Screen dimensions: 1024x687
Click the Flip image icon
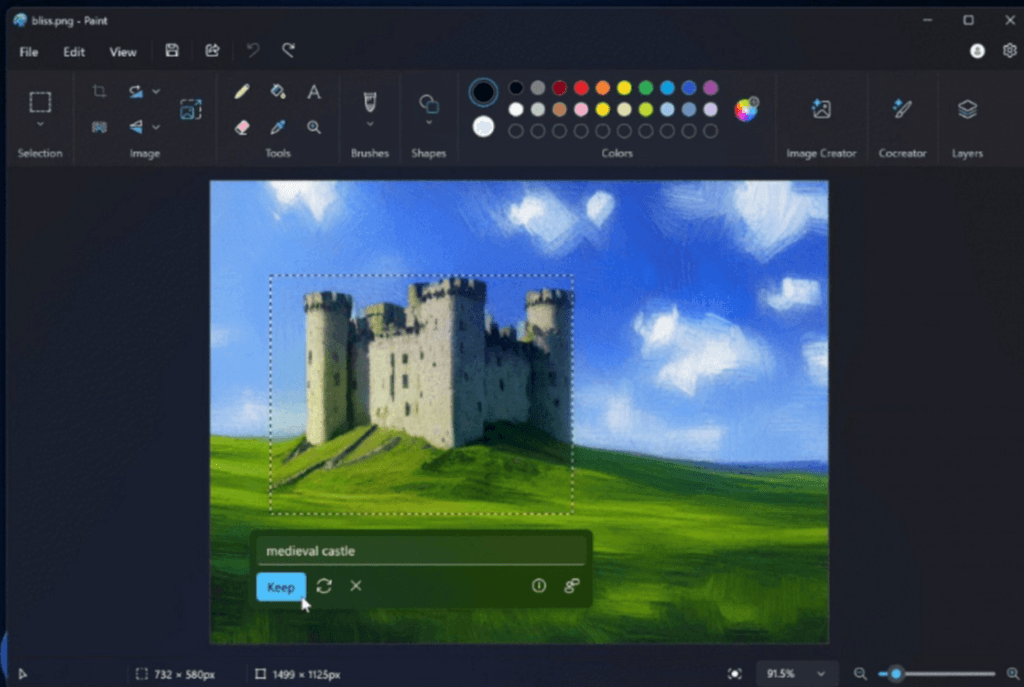(136, 127)
